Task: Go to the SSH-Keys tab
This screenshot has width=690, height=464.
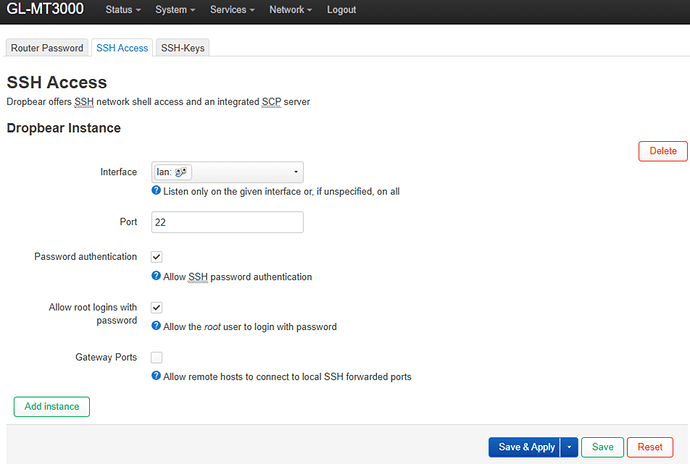Action: [182, 48]
